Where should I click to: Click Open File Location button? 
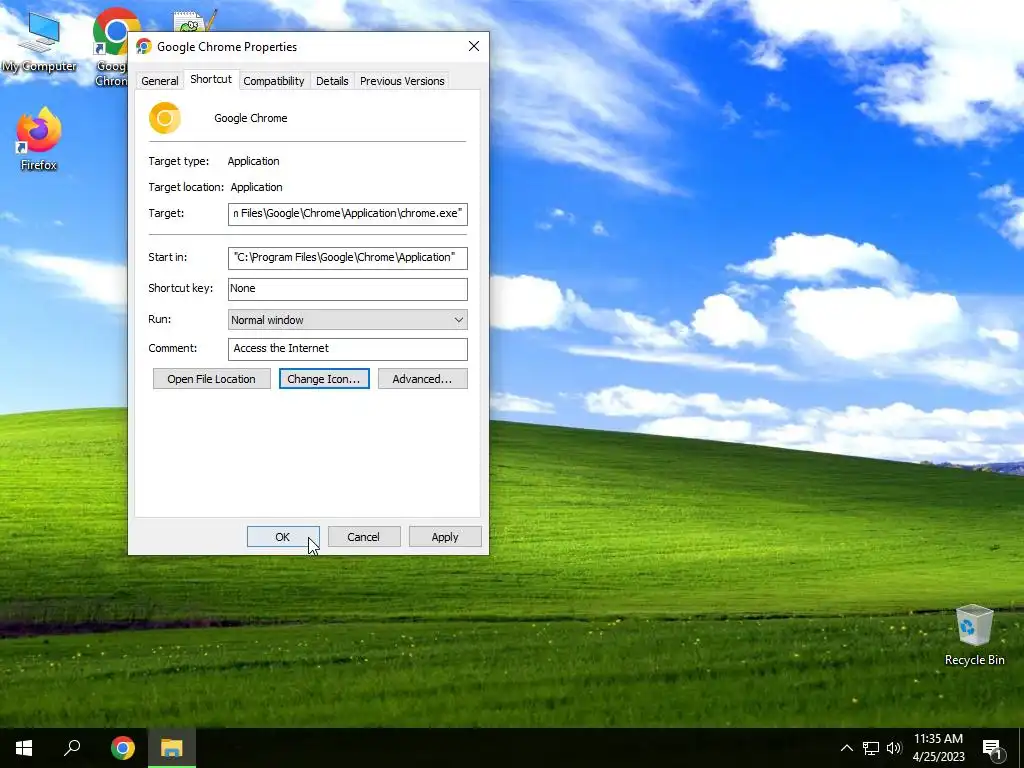pyautogui.click(x=212, y=379)
